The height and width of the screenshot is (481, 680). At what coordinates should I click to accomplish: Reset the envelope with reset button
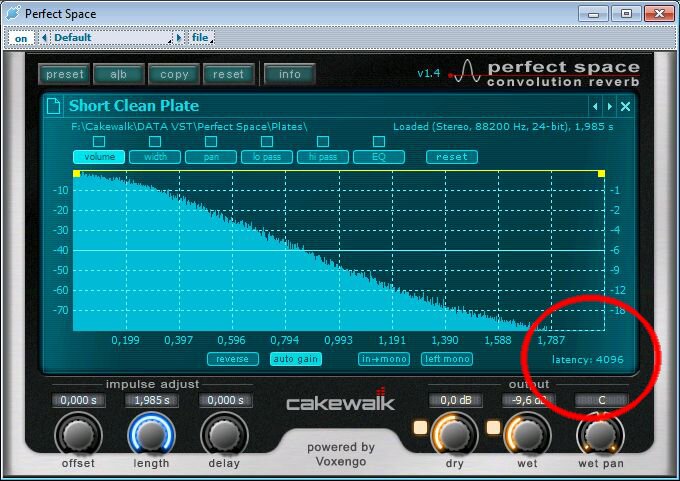[x=452, y=157]
